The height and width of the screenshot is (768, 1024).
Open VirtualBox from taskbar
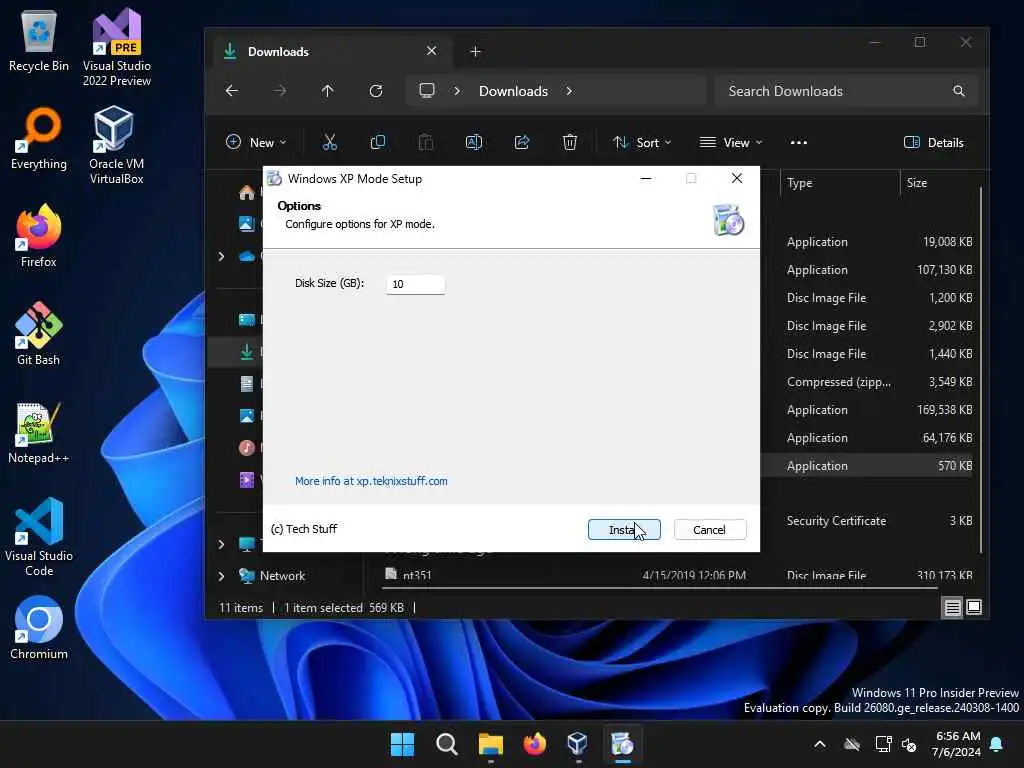click(578, 744)
